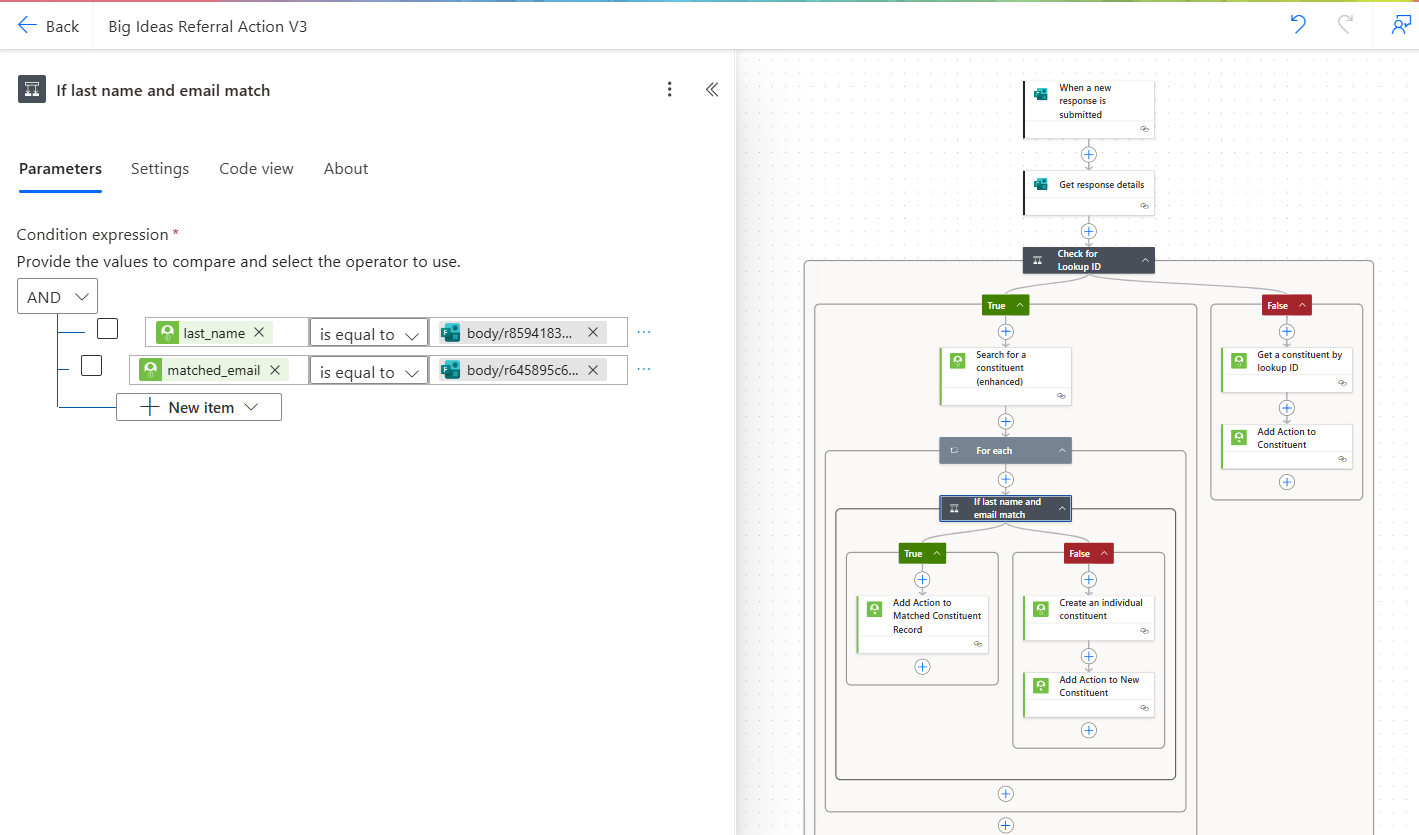1419x835 pixels.
Task: Switch to the Settings tab
Action: [x=159, y=168]
